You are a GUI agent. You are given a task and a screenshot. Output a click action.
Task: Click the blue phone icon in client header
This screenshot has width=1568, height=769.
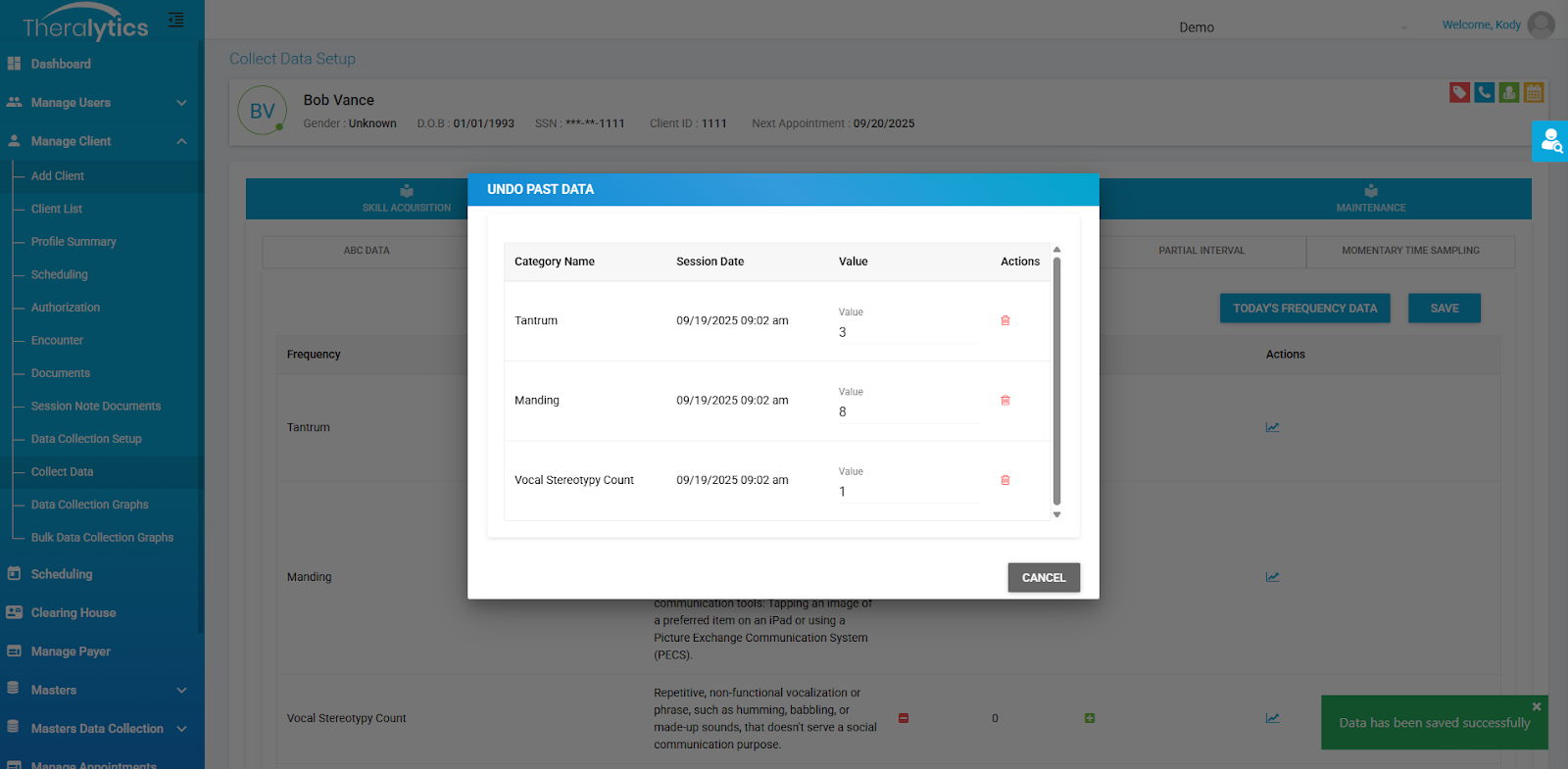coord(1485,92)
